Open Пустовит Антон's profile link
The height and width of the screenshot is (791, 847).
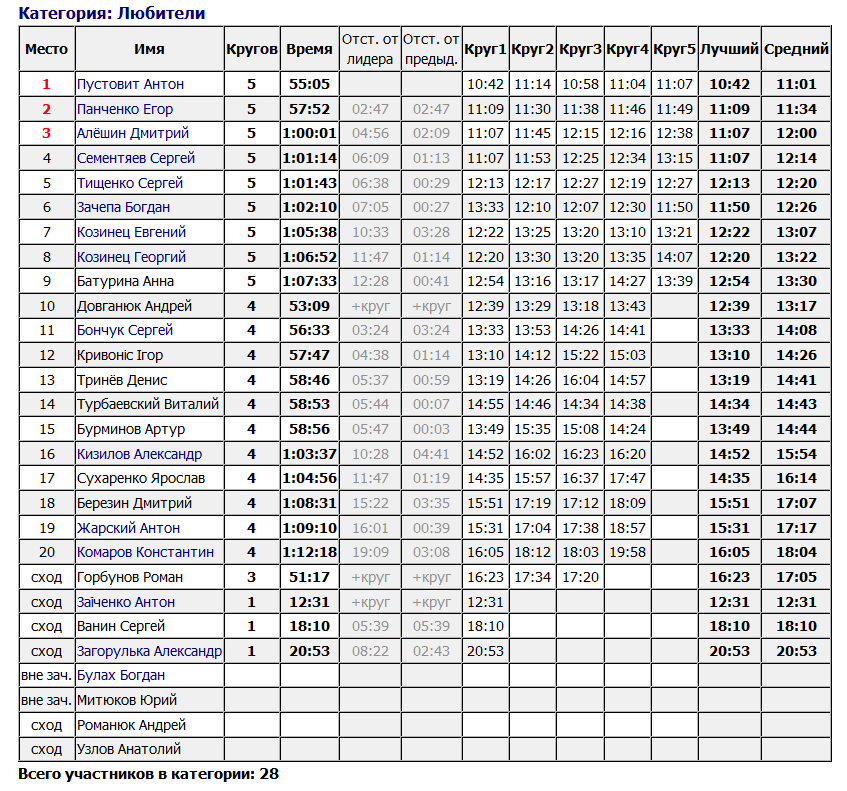click(130, 84)
